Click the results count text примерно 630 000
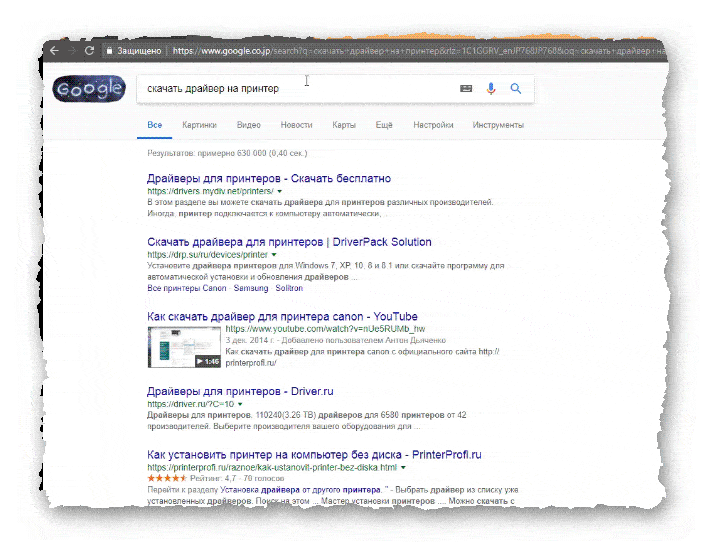Viewport: 704px width, 544px height. pos(227,153)
